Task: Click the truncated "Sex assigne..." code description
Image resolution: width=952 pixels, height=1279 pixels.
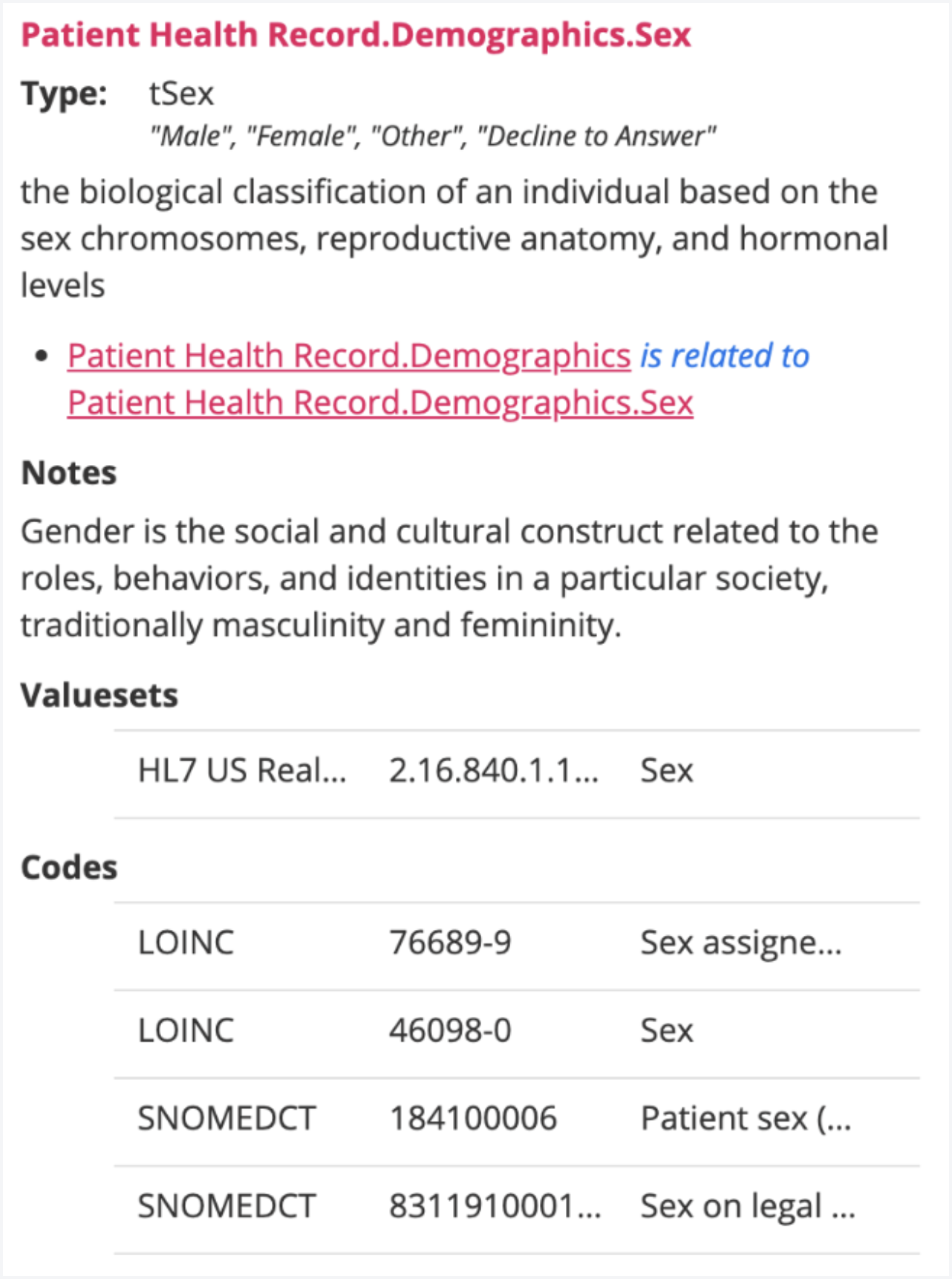Action: [x=741, y=943]
